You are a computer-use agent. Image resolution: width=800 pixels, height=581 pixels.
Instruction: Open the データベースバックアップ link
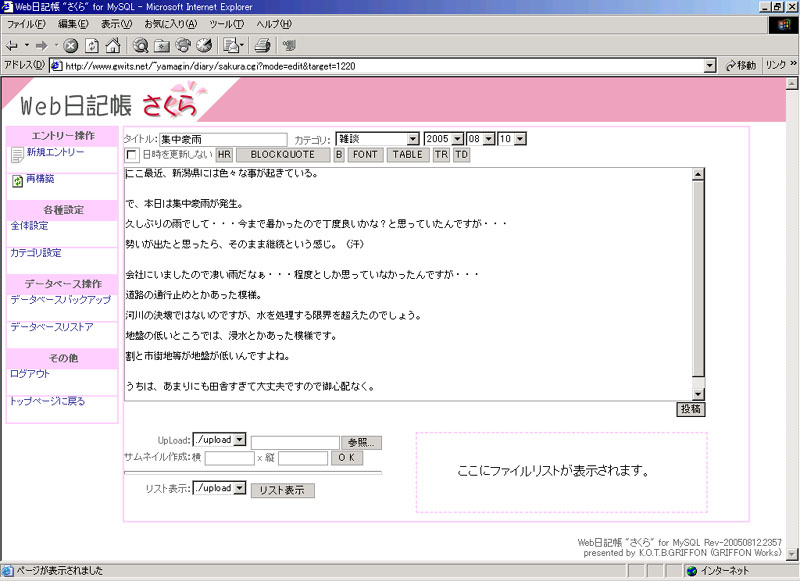tap(60, 299)
